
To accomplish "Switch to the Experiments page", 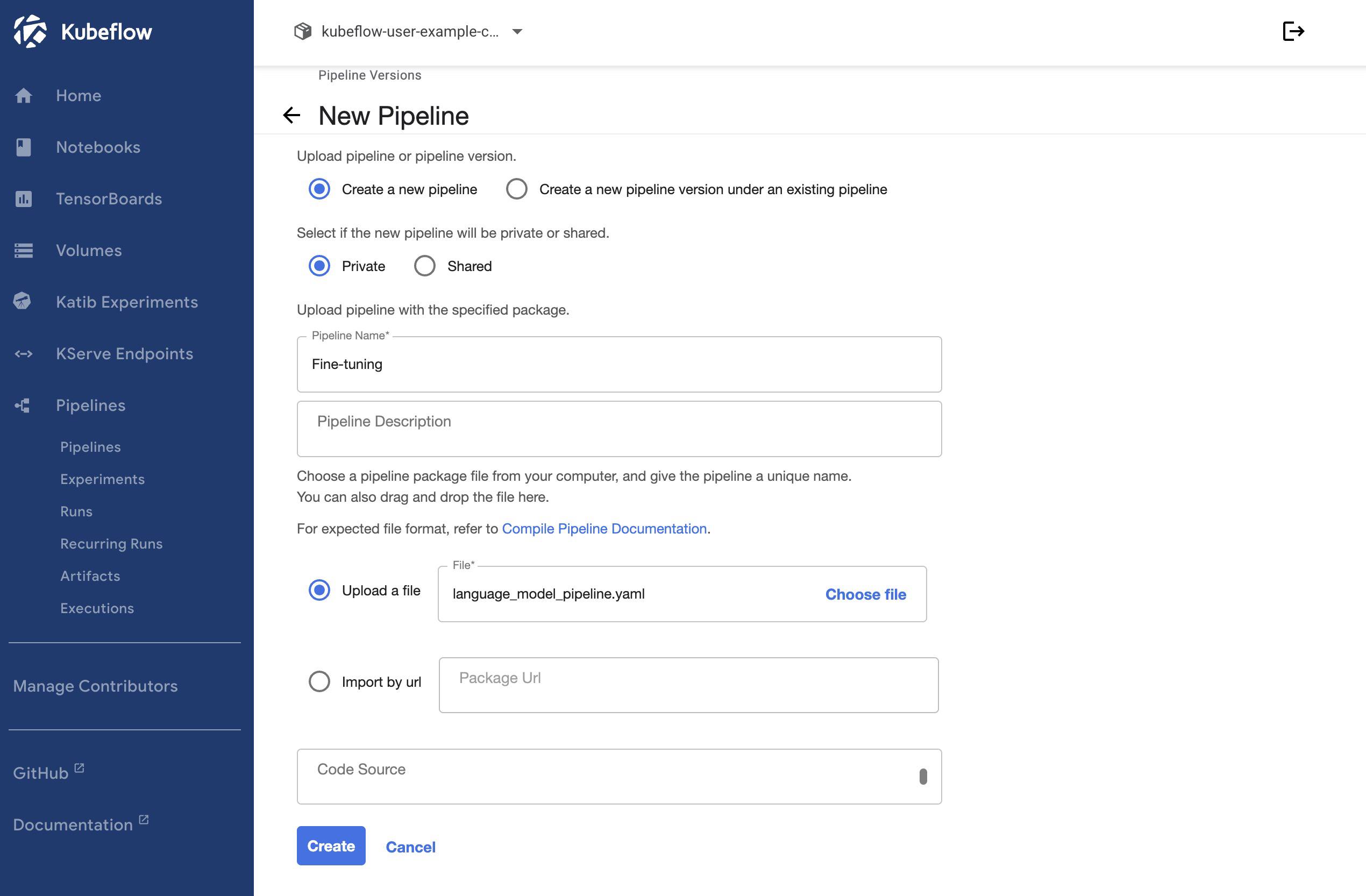I will (103, 479).
